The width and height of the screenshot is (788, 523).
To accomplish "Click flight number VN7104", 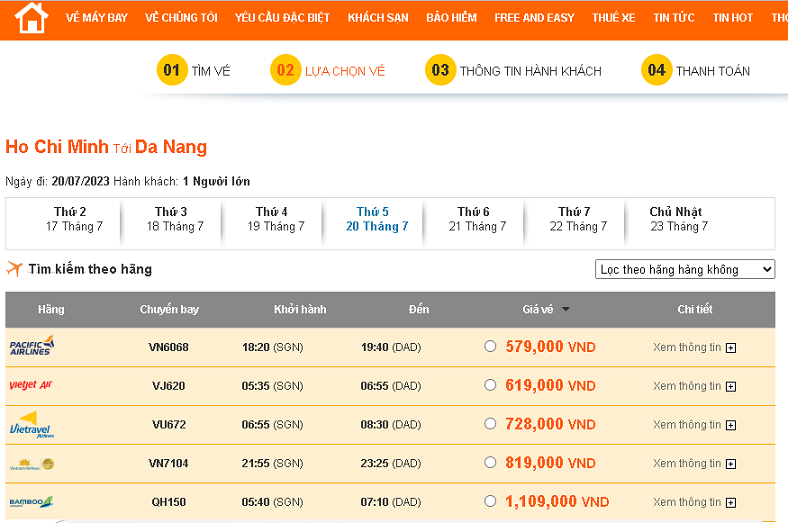I will 169,463.
